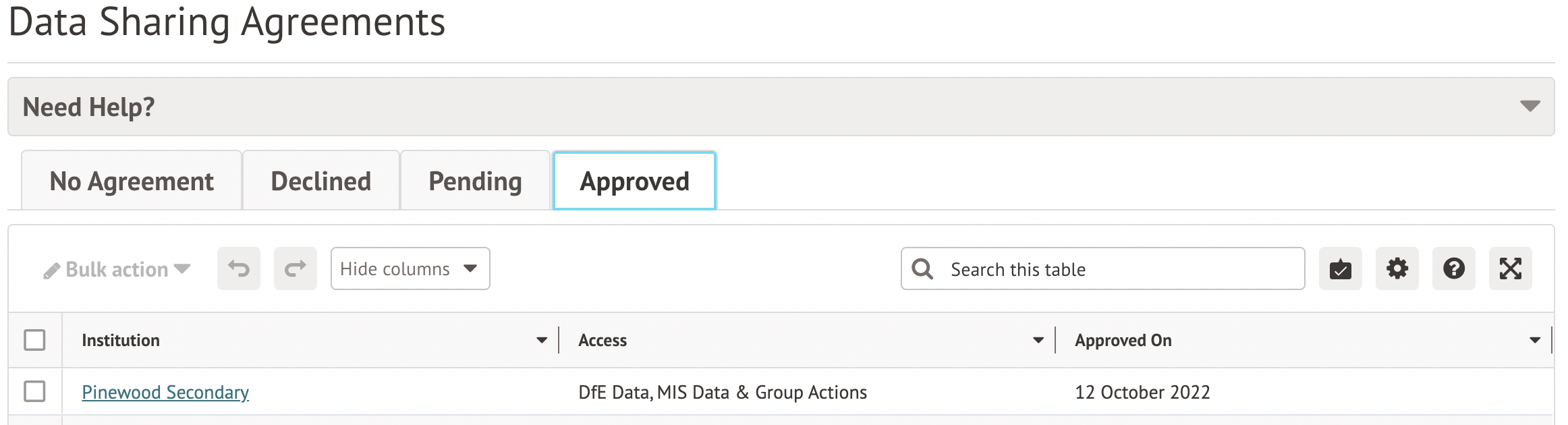Select the No Agreement tab
Screen dimensions: 1568x425
132,181
